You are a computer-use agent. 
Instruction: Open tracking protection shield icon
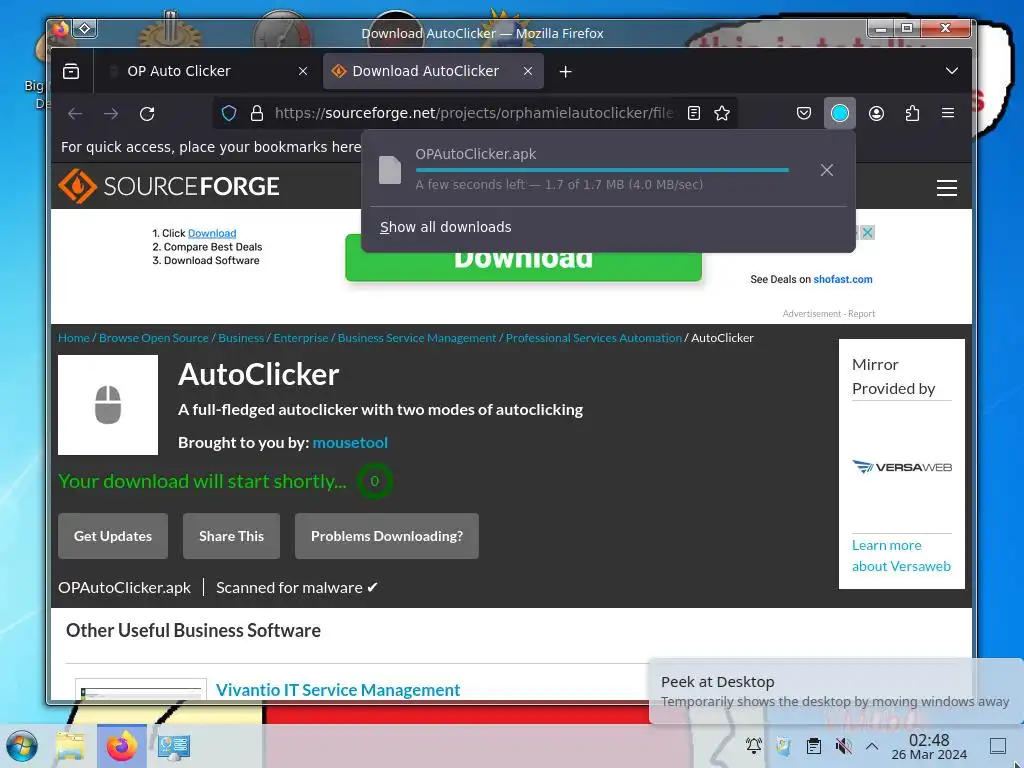229,113
